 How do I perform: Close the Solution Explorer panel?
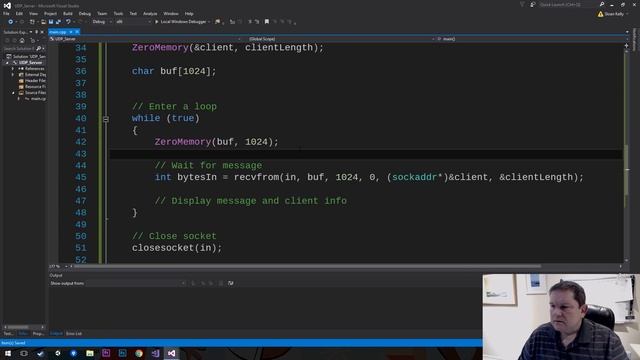(42, 32)
